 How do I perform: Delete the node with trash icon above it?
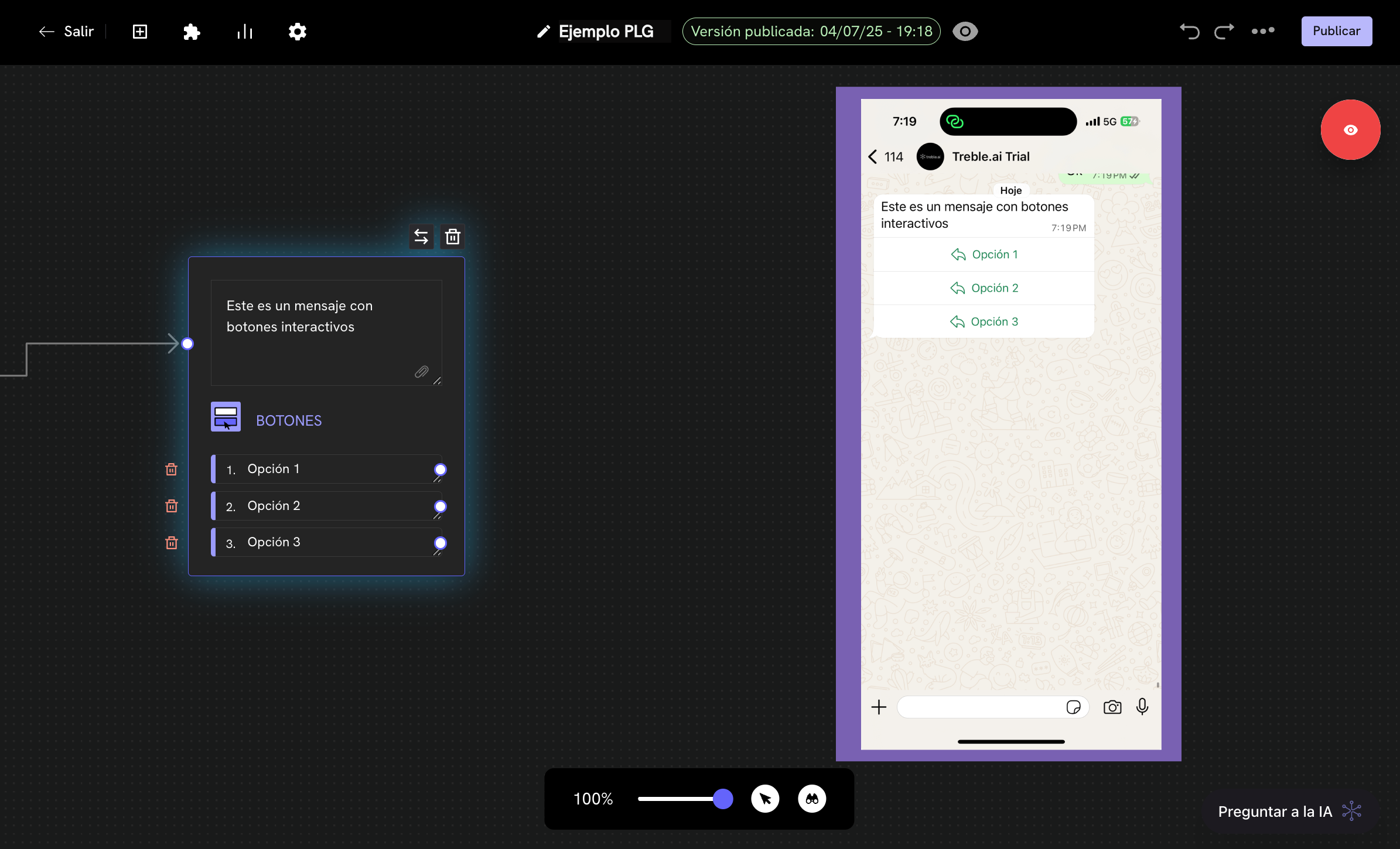click(452, 237)
